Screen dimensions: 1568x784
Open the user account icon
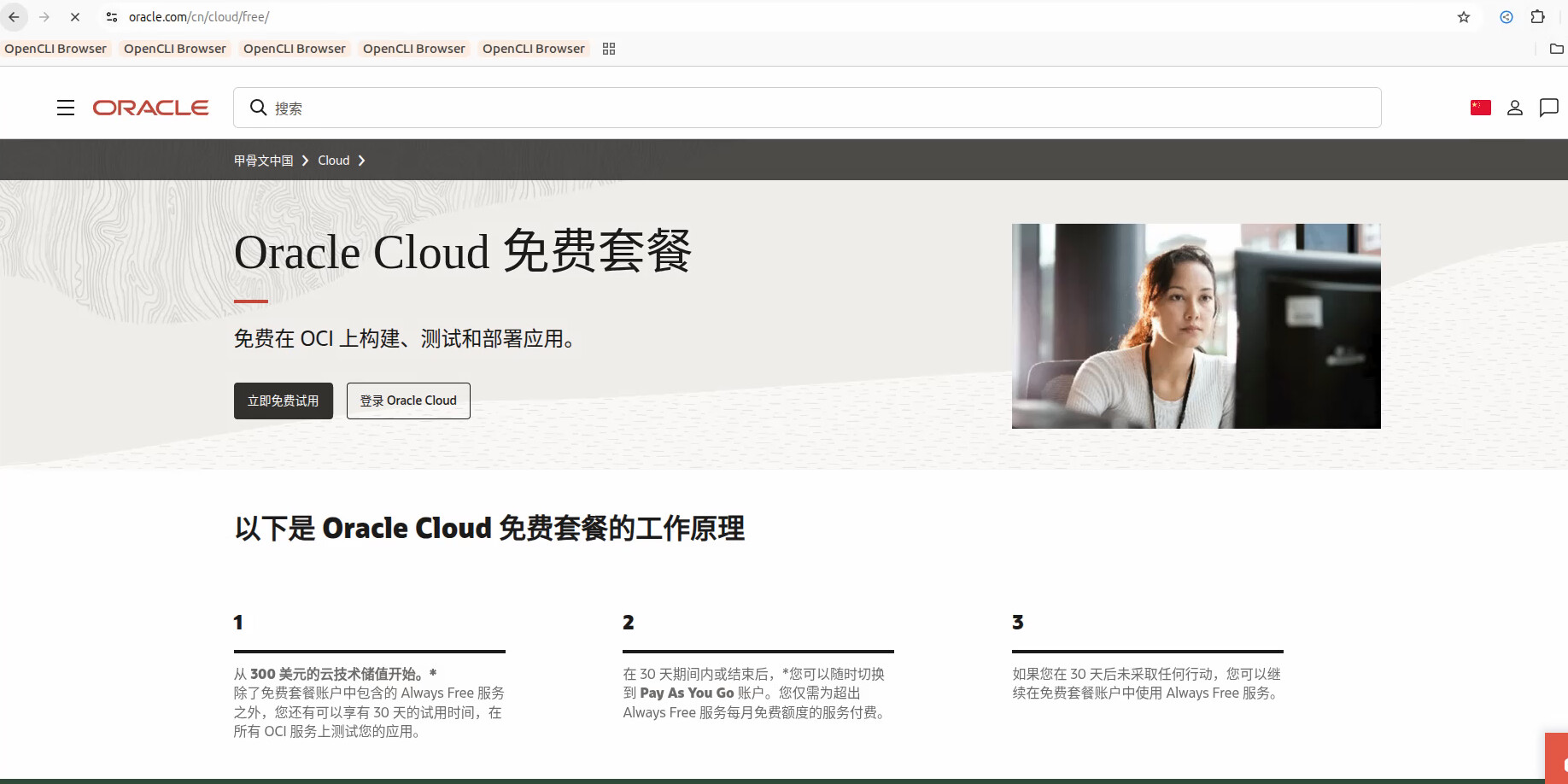[1515, 108]
